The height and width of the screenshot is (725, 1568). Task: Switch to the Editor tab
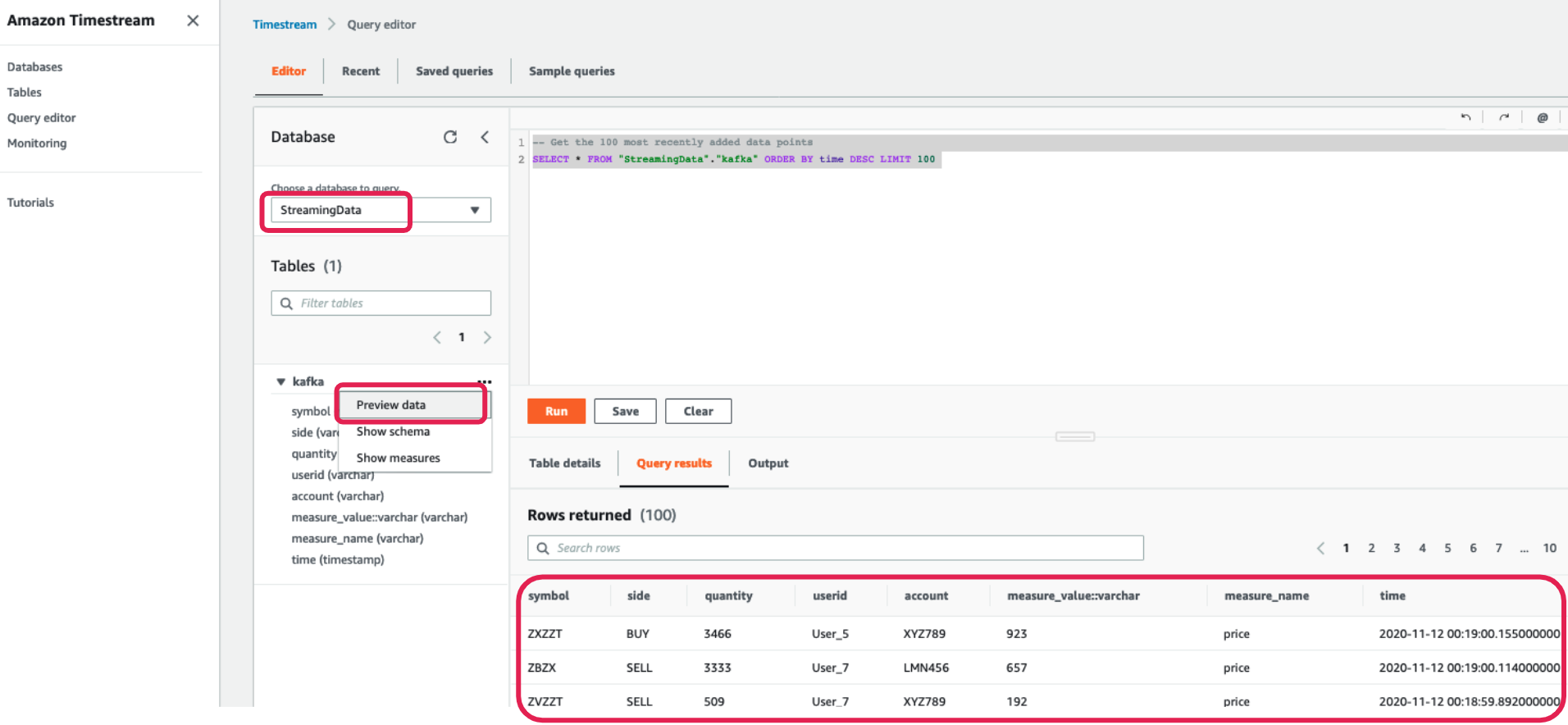[x=289, y=71]
